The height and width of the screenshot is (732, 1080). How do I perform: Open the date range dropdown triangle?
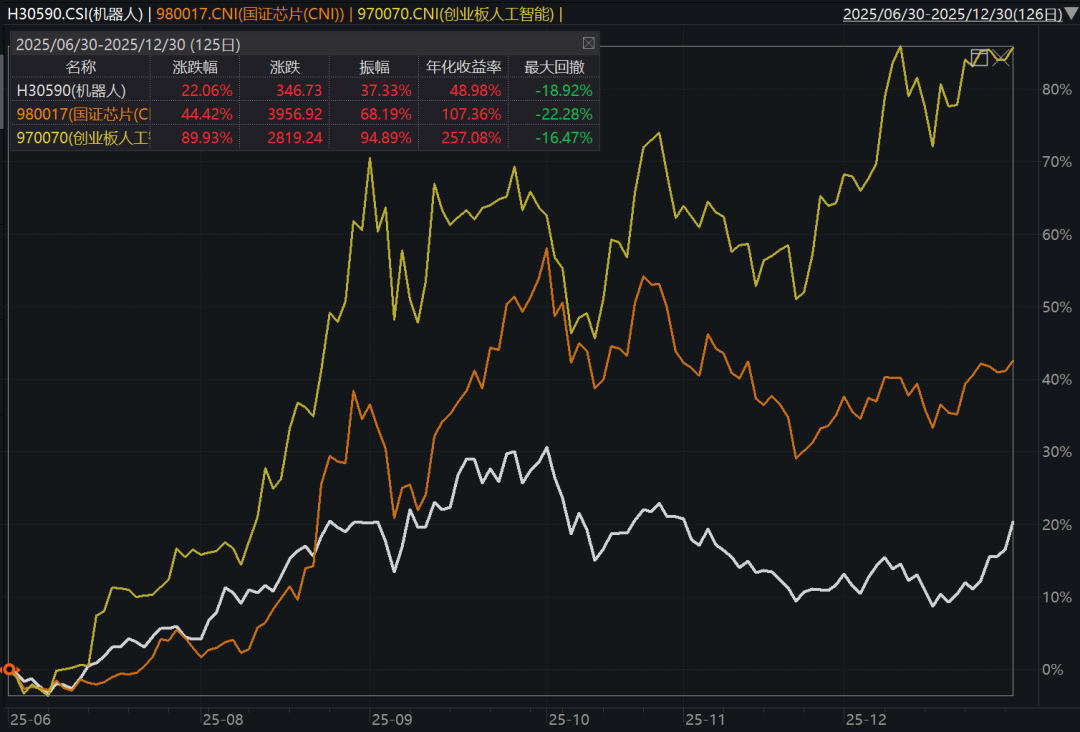pos(1071,13)
